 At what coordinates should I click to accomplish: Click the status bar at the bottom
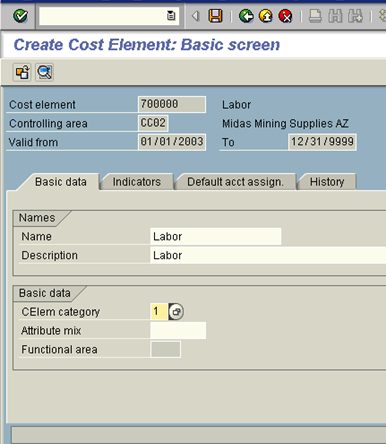coord(199,434)
